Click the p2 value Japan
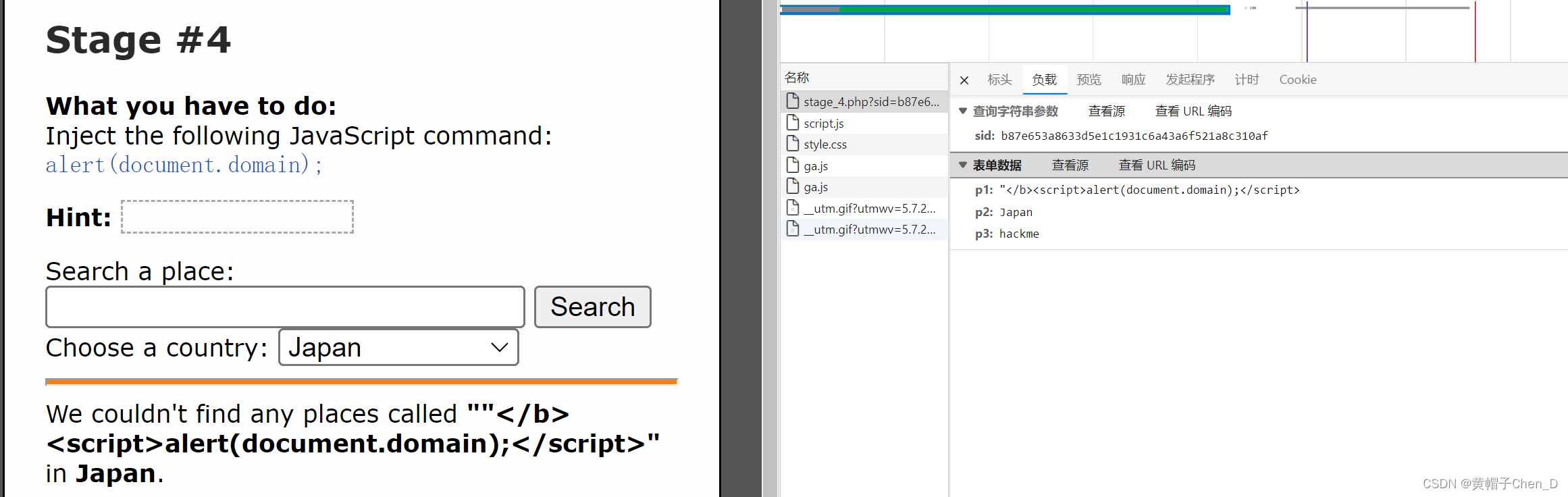The height and width of the screenshot is (497, 1568). (x=1016, y=212)
